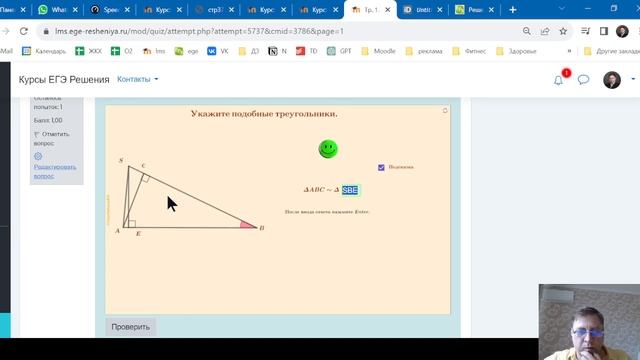640x360 pixels.
Task: Expand Контакты dropdown menu
Action: (x=138, y=79)
